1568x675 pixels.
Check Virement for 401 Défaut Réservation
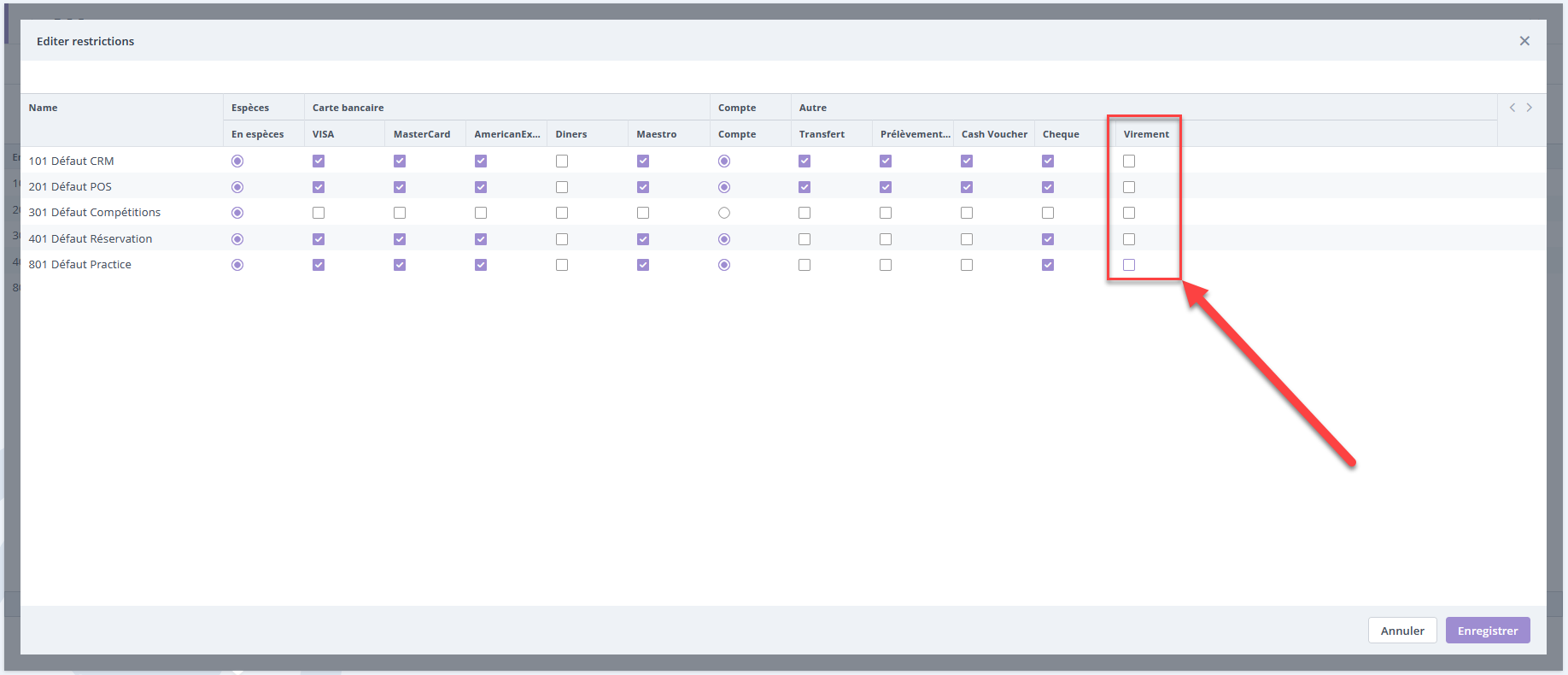tap(1129, 239)
